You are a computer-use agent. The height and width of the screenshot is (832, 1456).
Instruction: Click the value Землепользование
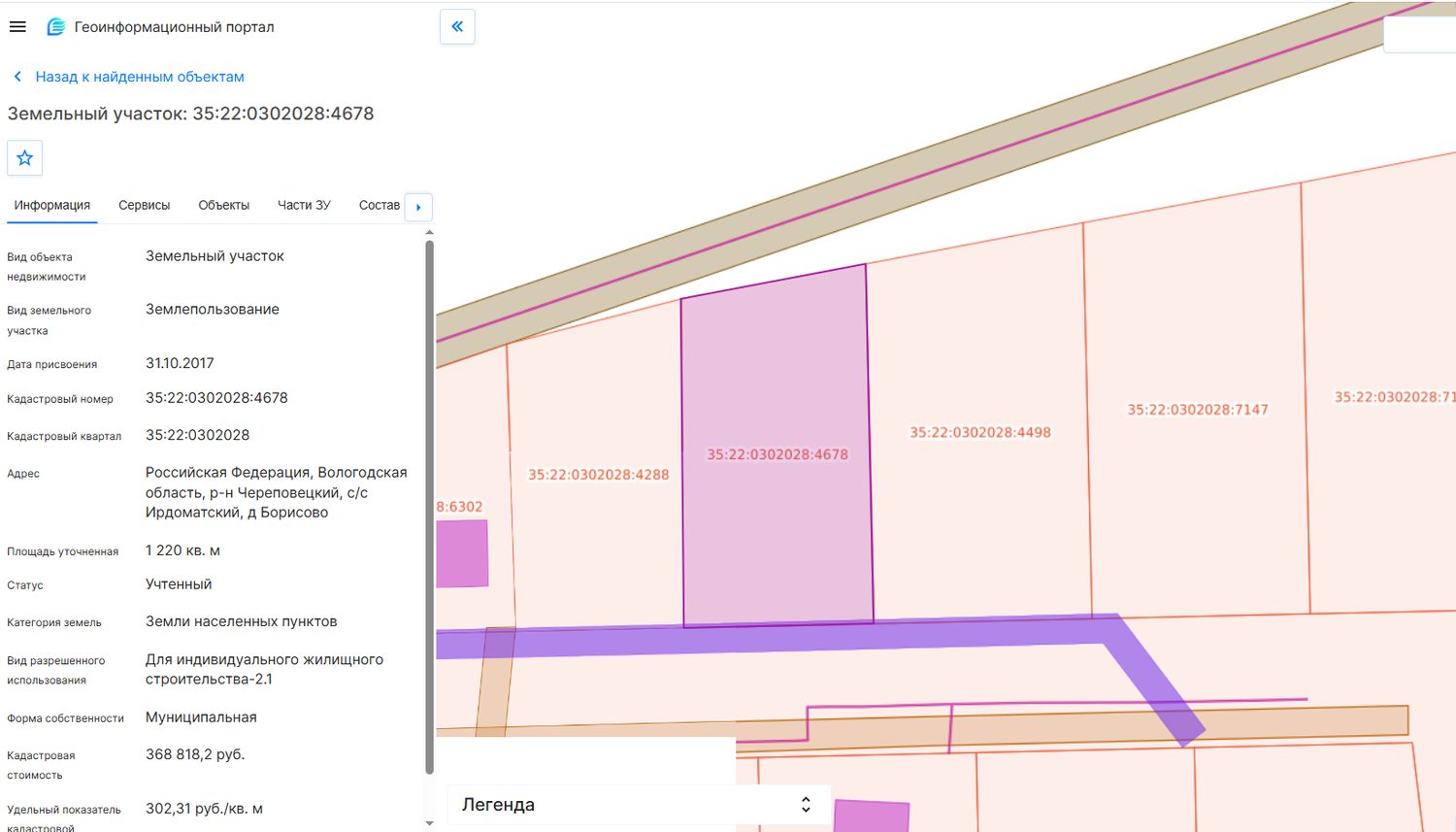pyautogui.click(x=213, y=310)
